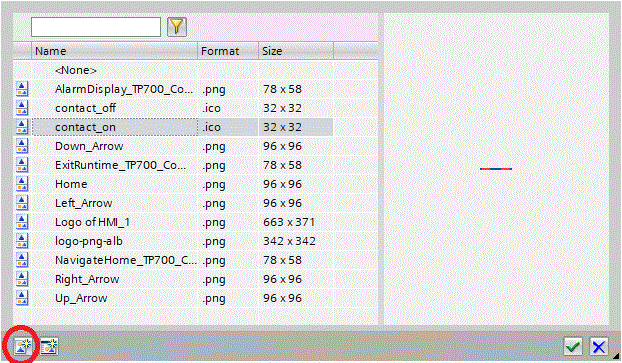Viewport: 622px width, 363px height.
Task: Click the filter text input field
Action: (x=96, y=27)
